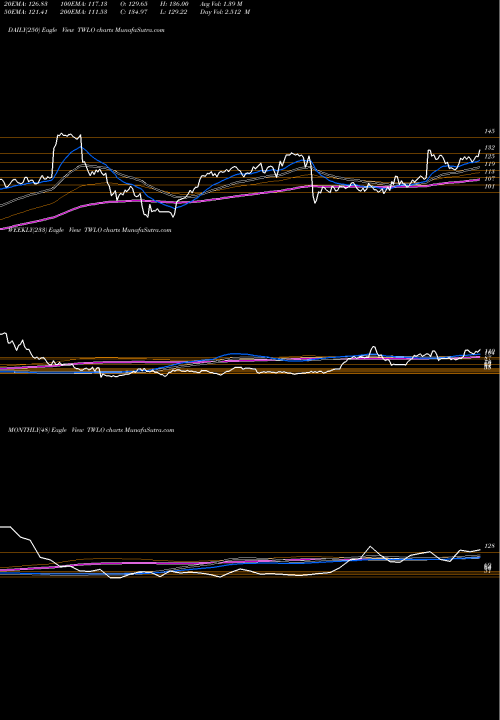500x720 pixels.
Task: Click the Day Vol readout
Action: (x=225, y=12)
